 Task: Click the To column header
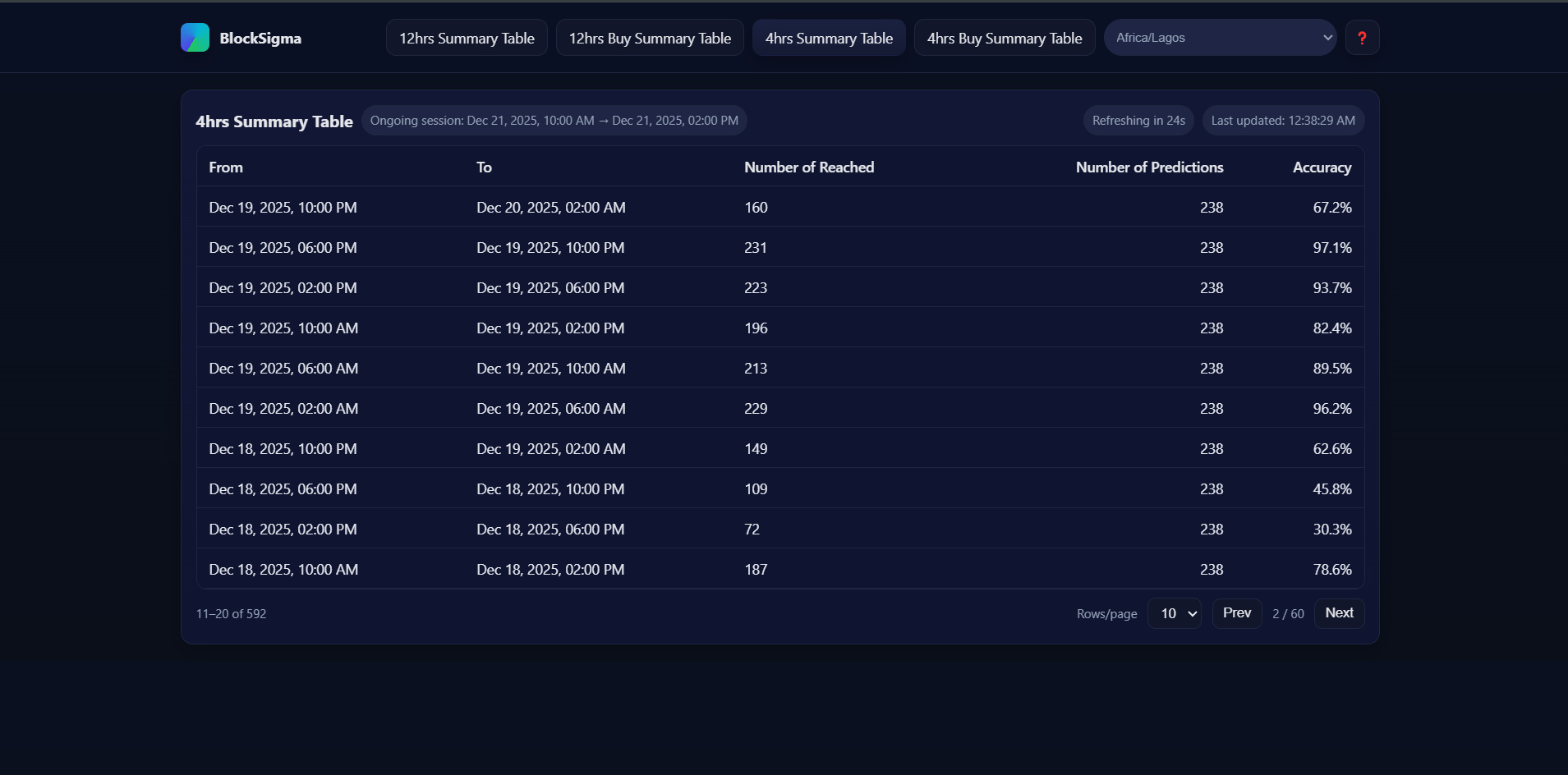tap(484, 167)
